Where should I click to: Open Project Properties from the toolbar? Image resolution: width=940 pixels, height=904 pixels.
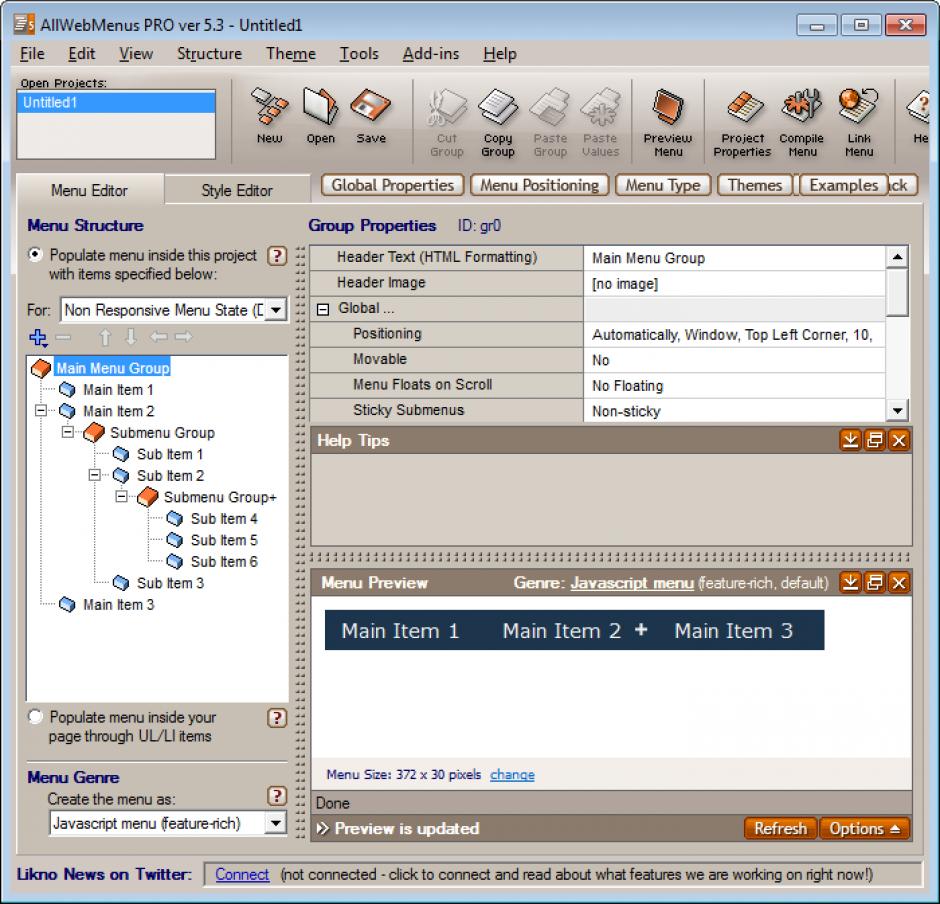[x=742, y=123]
